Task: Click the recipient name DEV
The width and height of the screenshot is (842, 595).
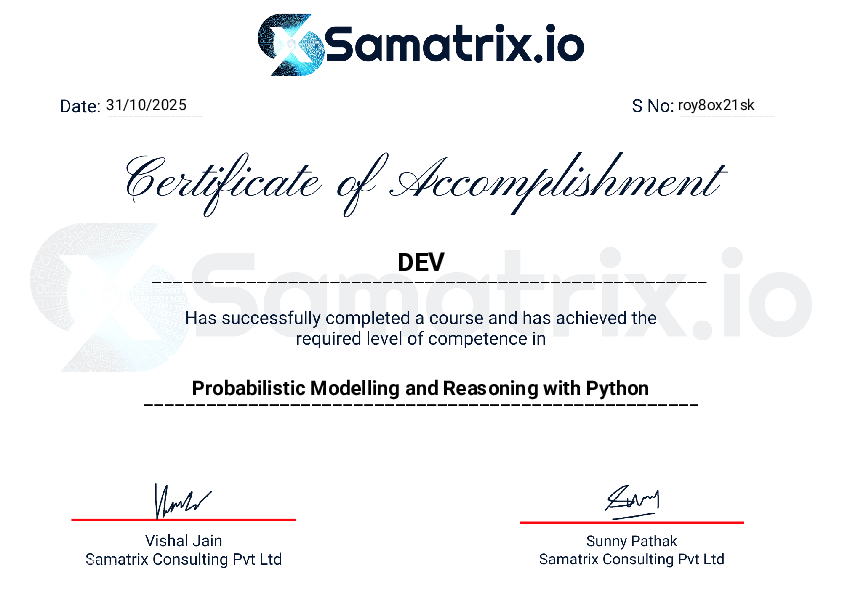Action: (x=421, y=263)
